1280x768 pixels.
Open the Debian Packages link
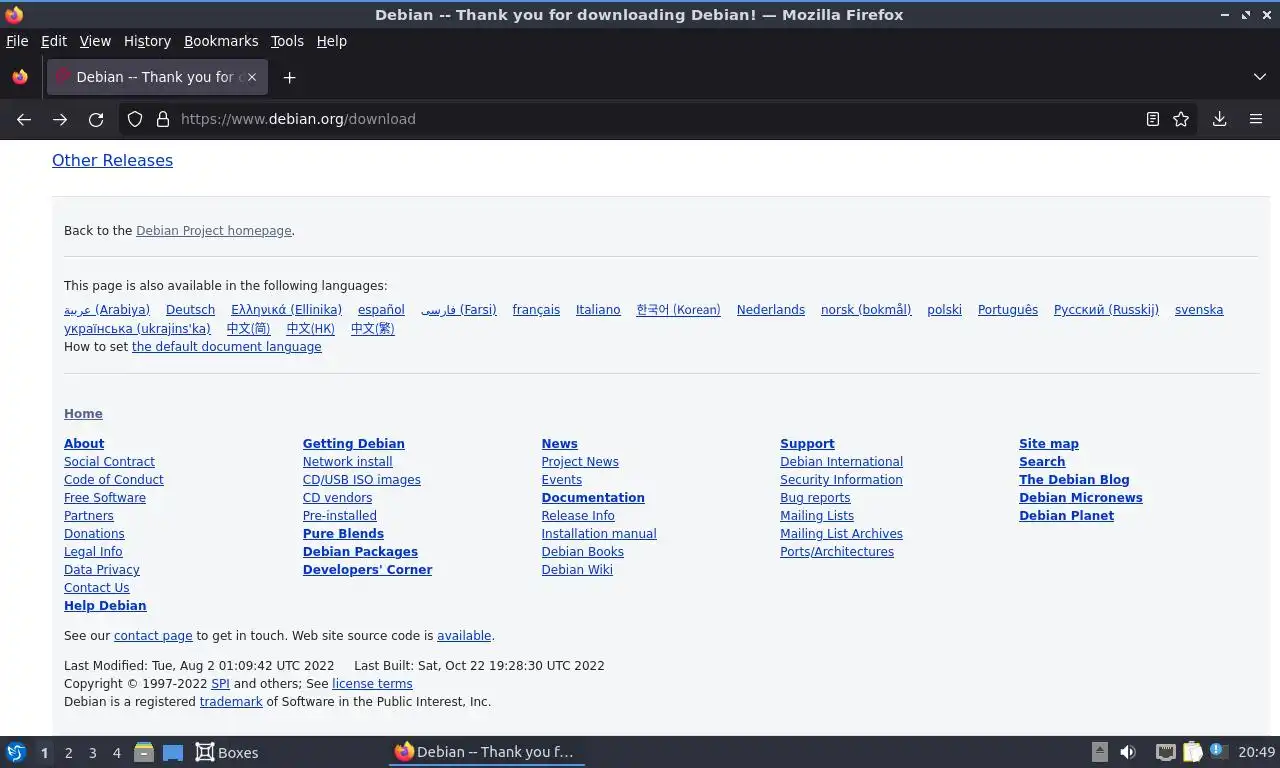(360, 552)
